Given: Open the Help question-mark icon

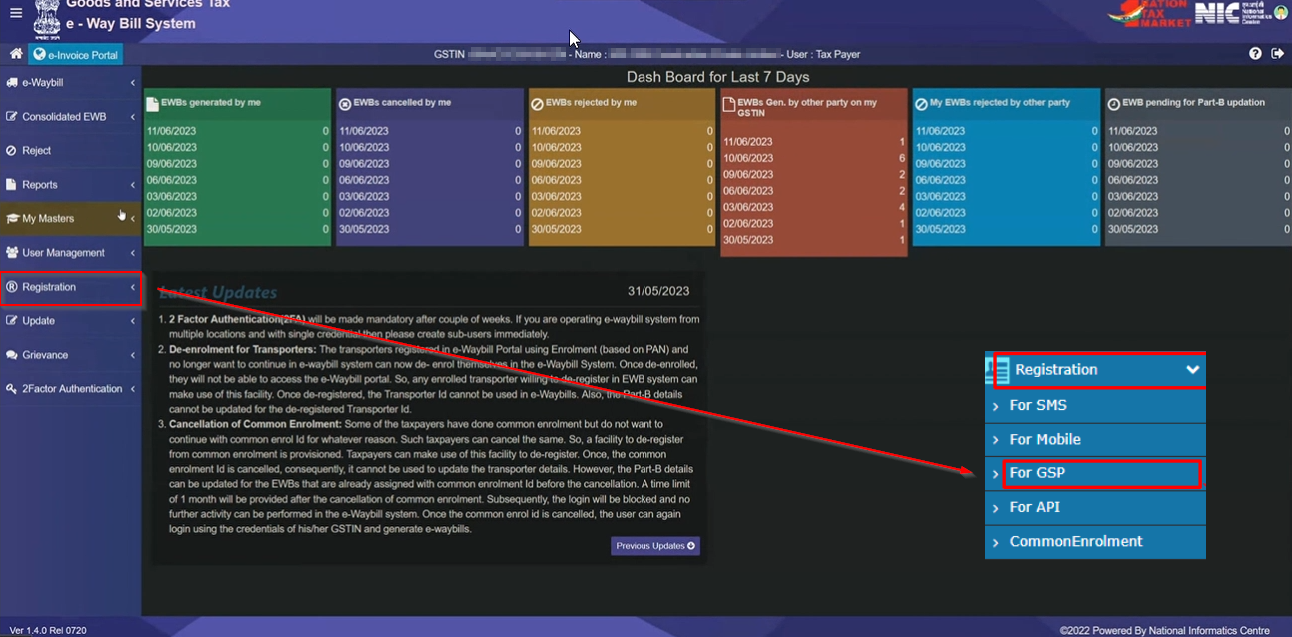Looking at the screenshot, I should pos(1255,53).
